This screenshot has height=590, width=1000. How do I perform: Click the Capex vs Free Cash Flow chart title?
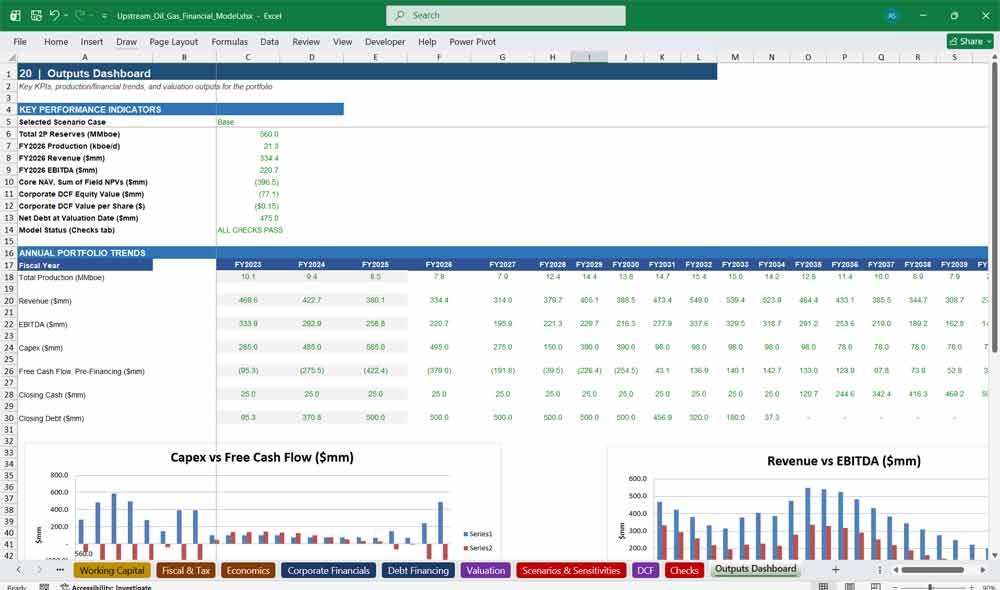pos(261,457)
